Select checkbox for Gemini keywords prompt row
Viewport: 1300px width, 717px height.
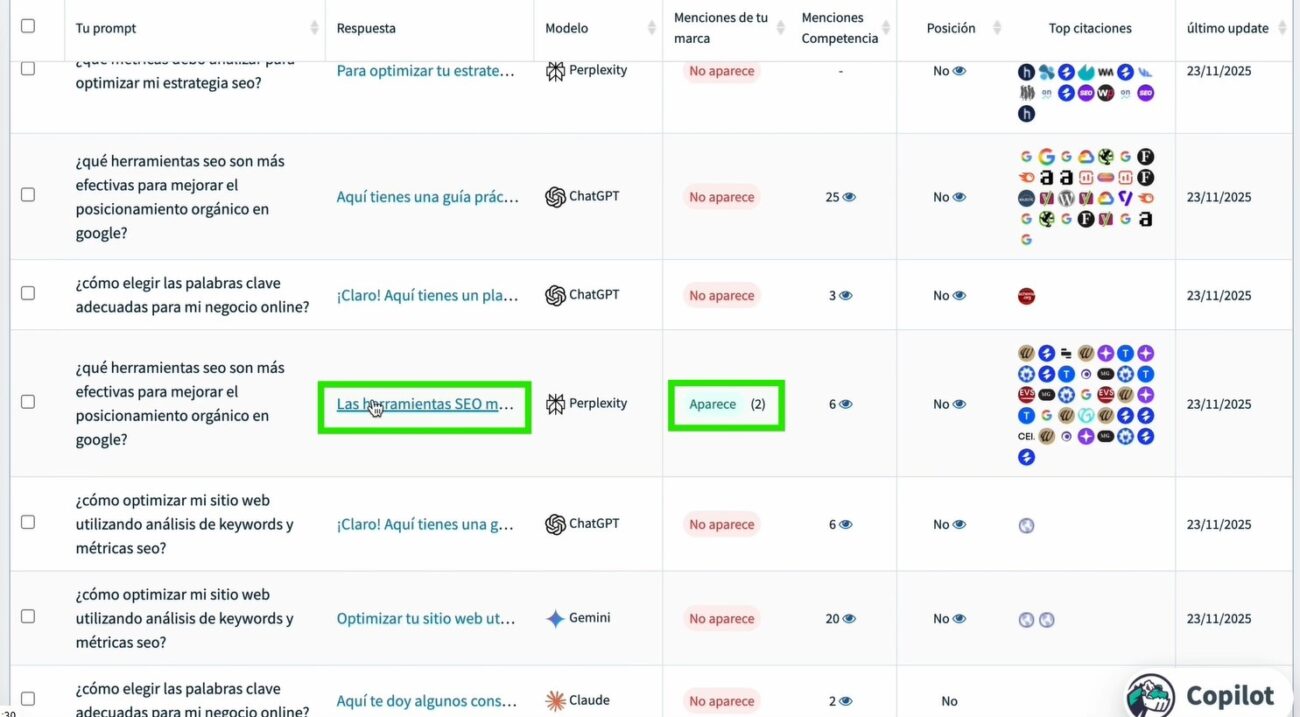coord(28,617)
